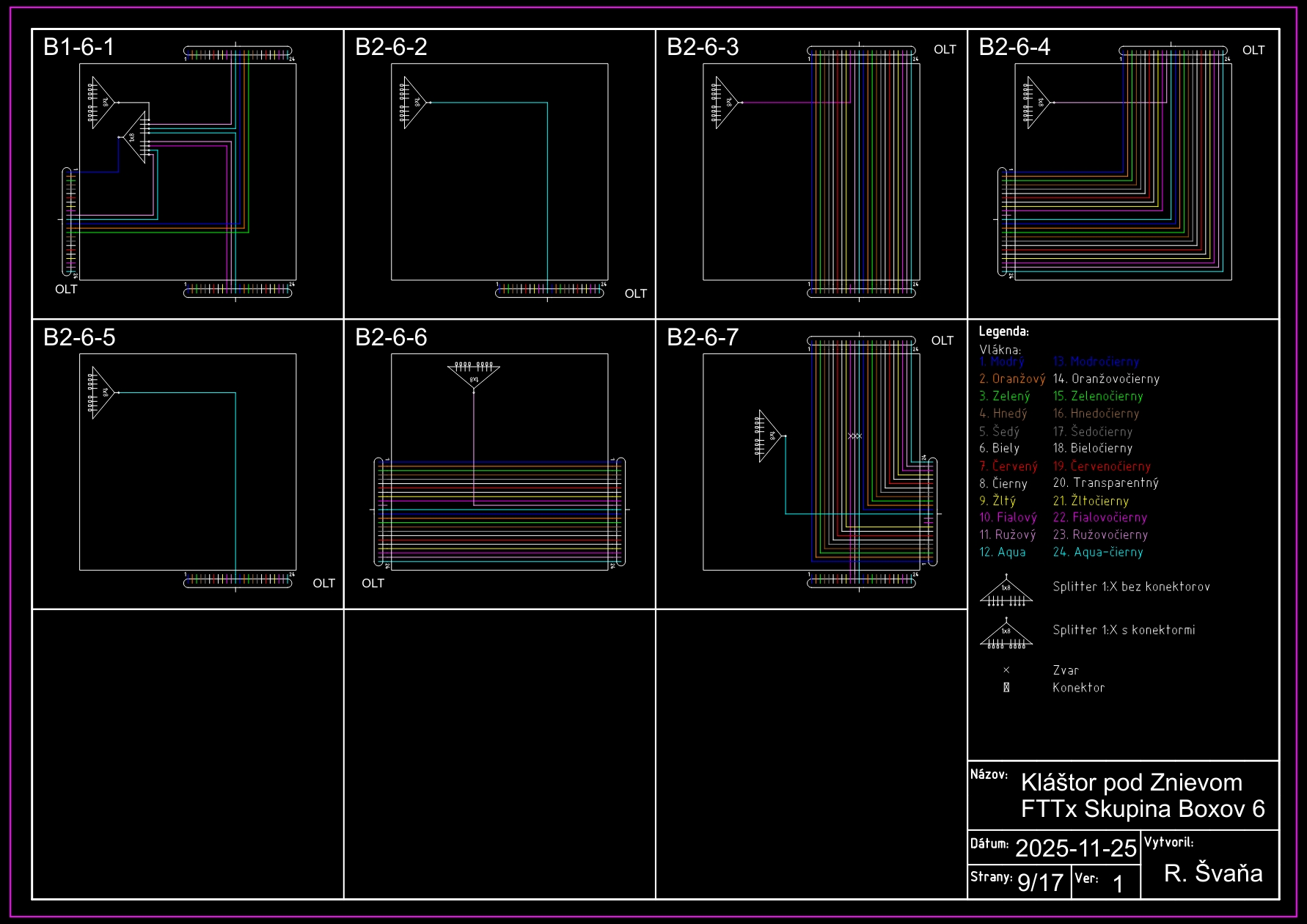
Task: Click the legend icon for Splitter bez konektorov
Action: [x=1006, y=593]
